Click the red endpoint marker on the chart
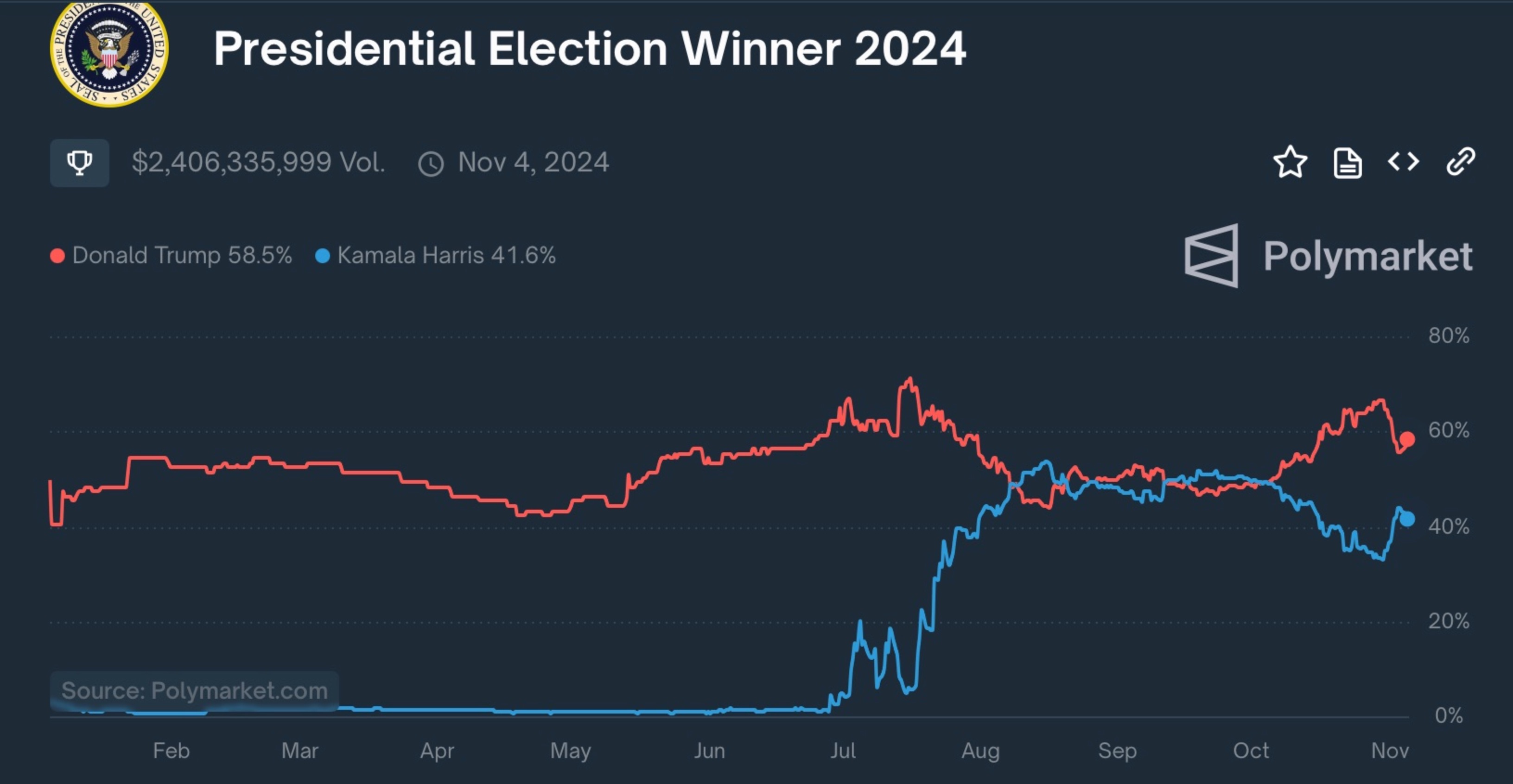This screenshot has height=784, width=1513. [x=1407, y=439]
